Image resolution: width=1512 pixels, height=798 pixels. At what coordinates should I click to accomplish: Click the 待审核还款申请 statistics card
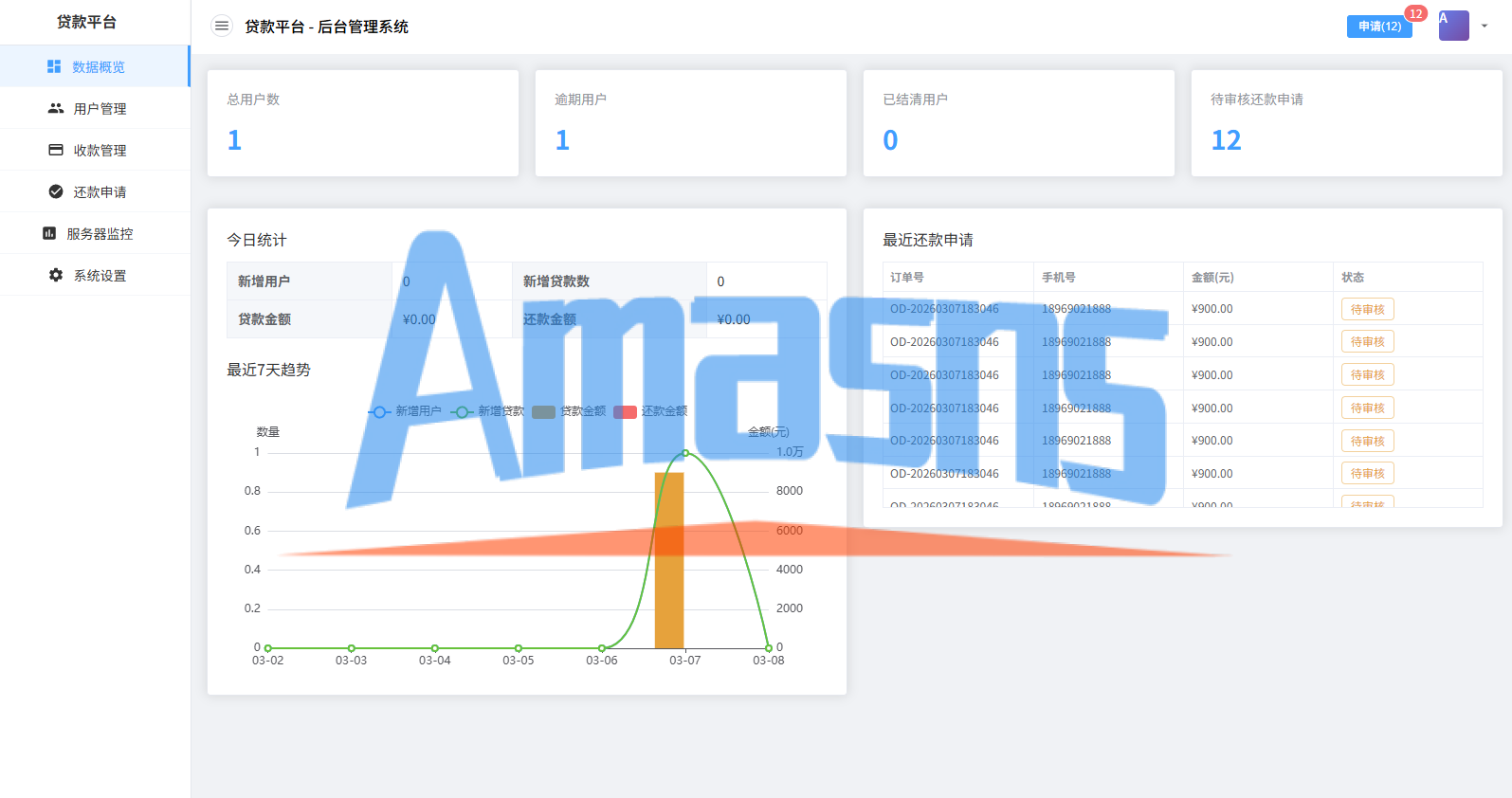1347,123
